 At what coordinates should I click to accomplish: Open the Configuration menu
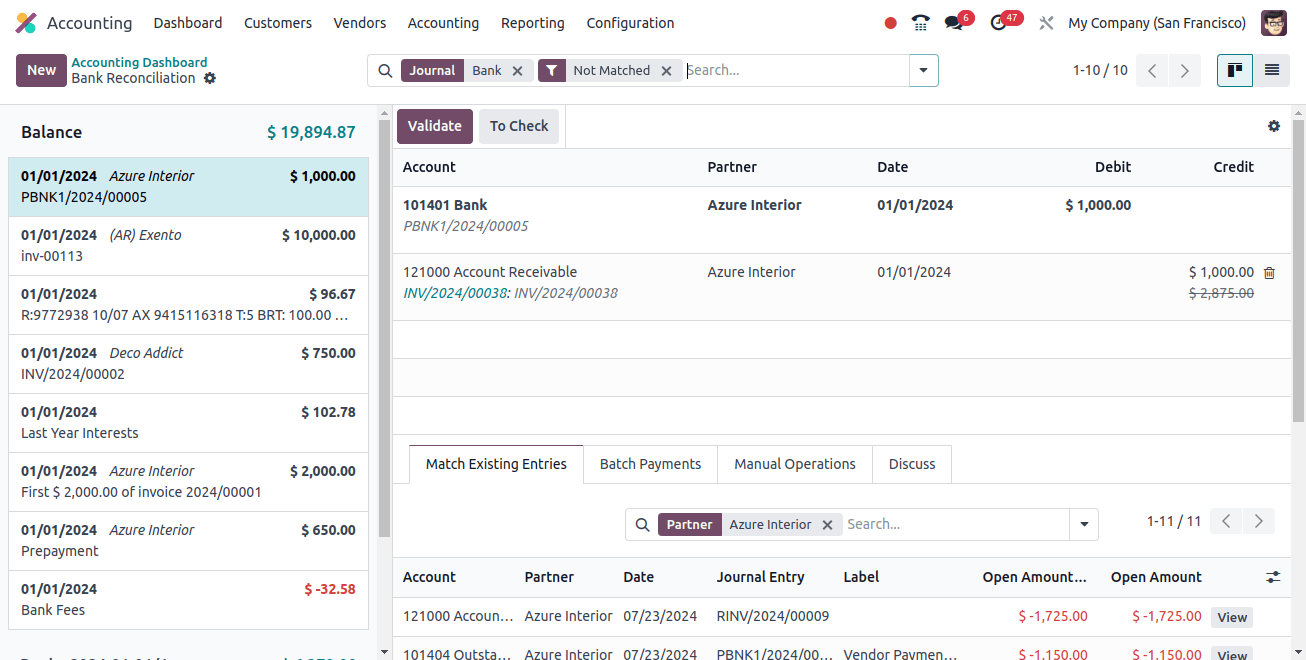pos(631,23)
